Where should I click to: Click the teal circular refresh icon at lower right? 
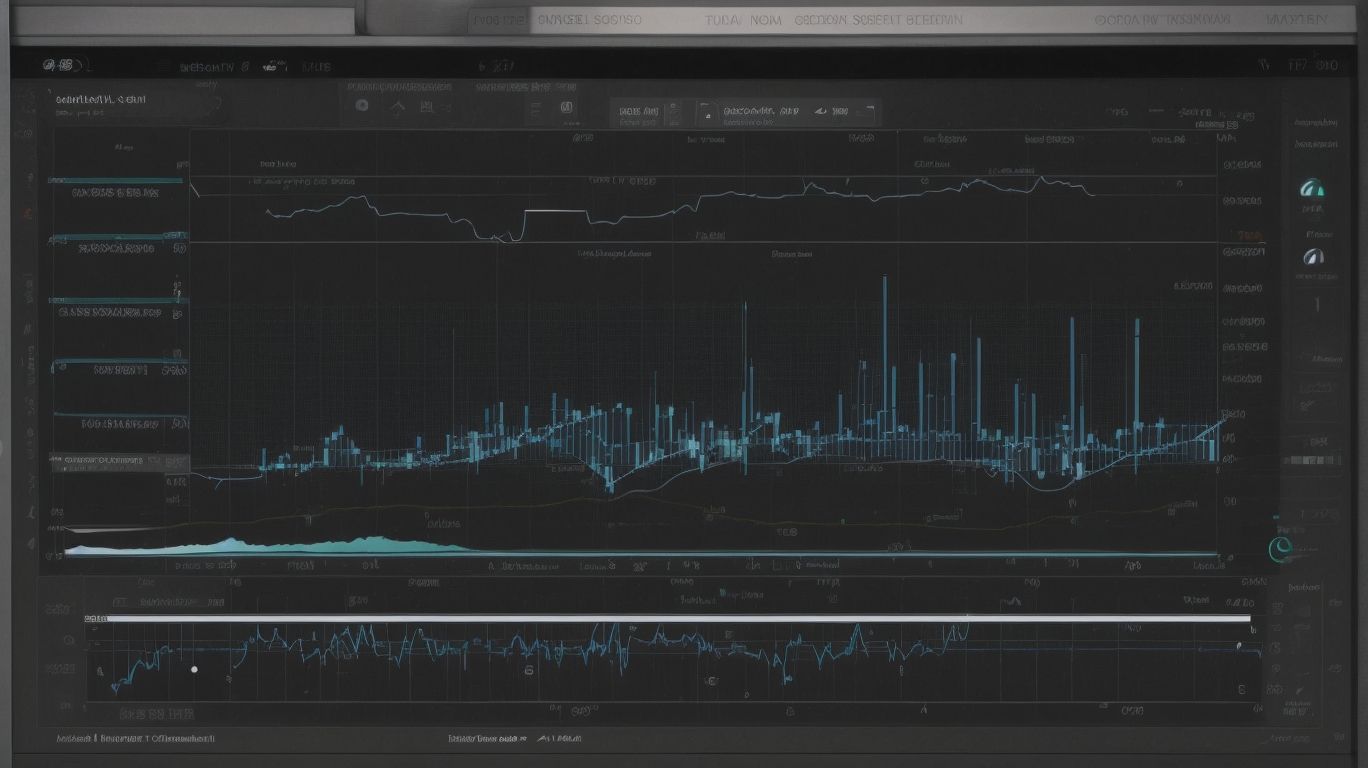1281,548
